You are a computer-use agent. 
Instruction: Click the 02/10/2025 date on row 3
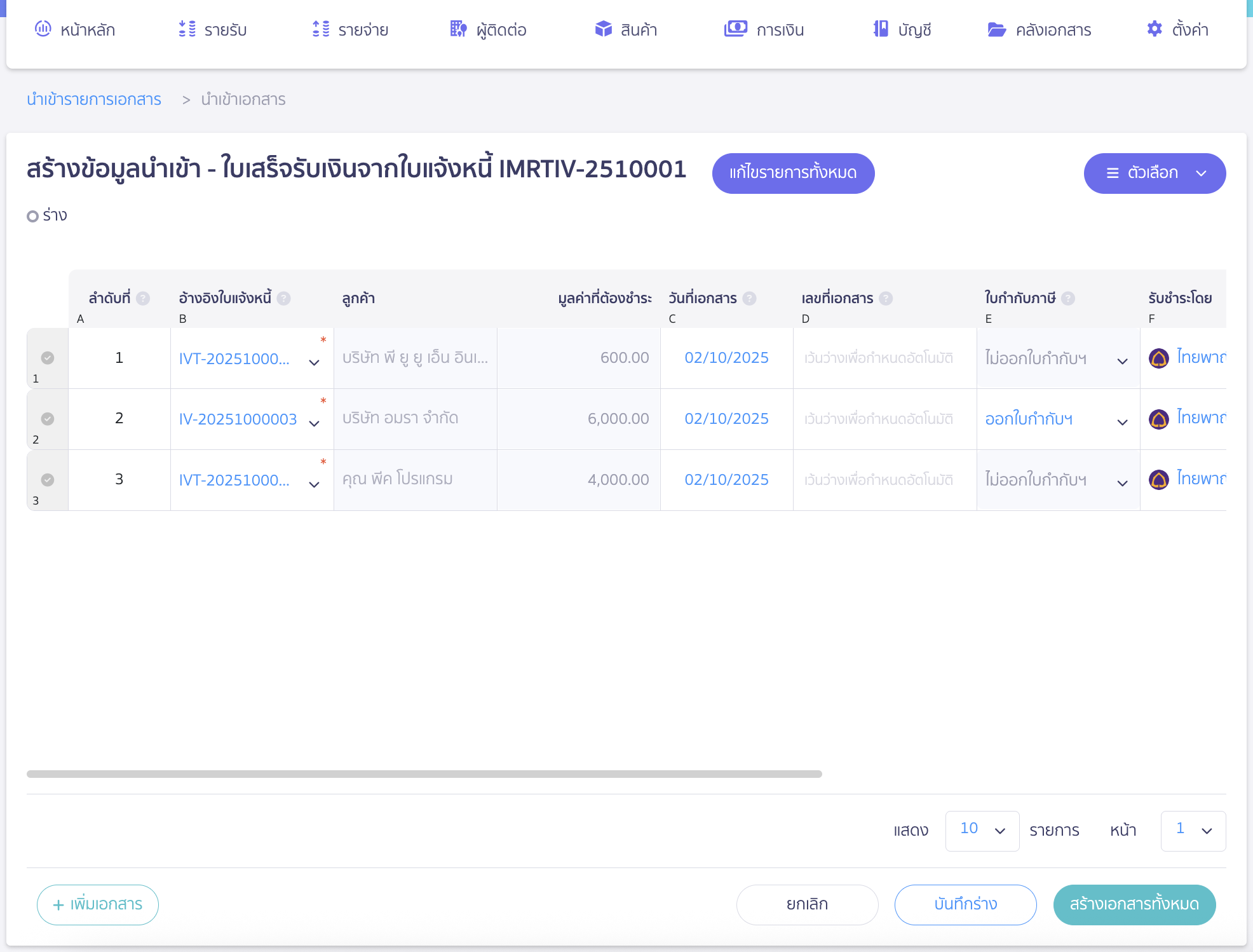(726, 479)
